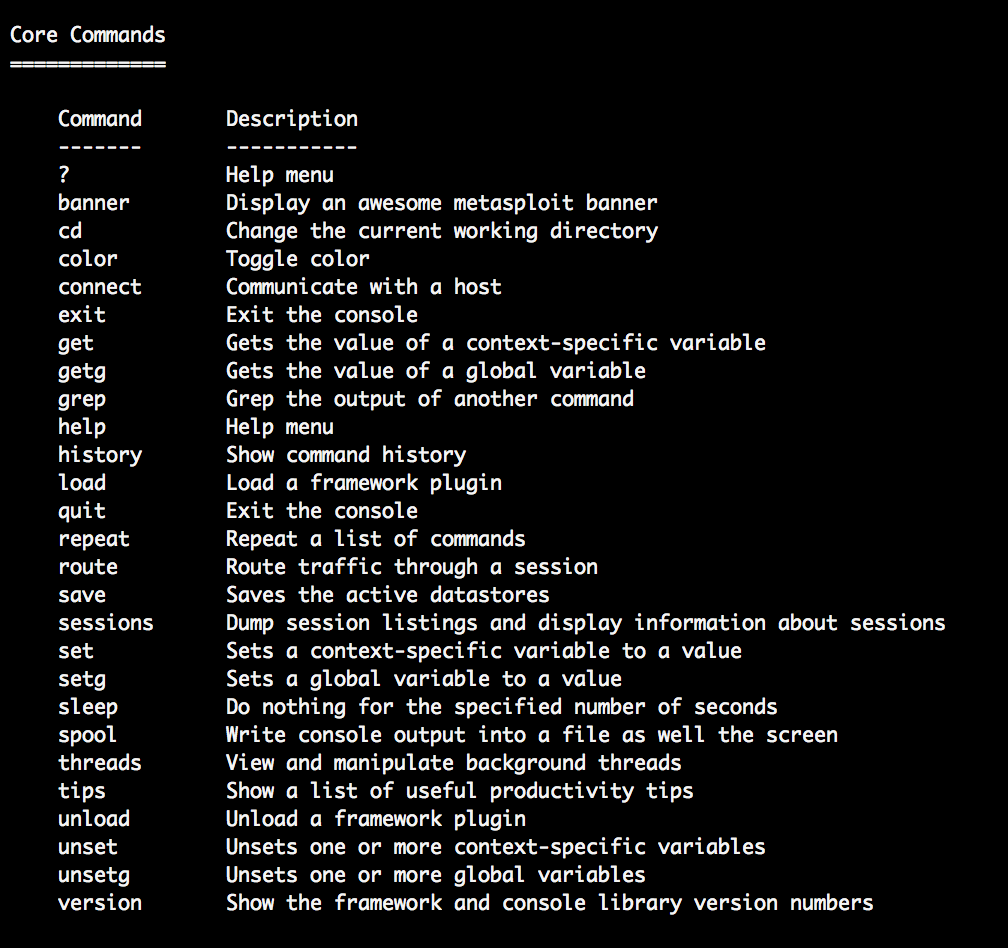This screenshot has width=1008, height=948.
Task: Click the 'Saves the active datastores' text
Action: (x=388, y=595)
